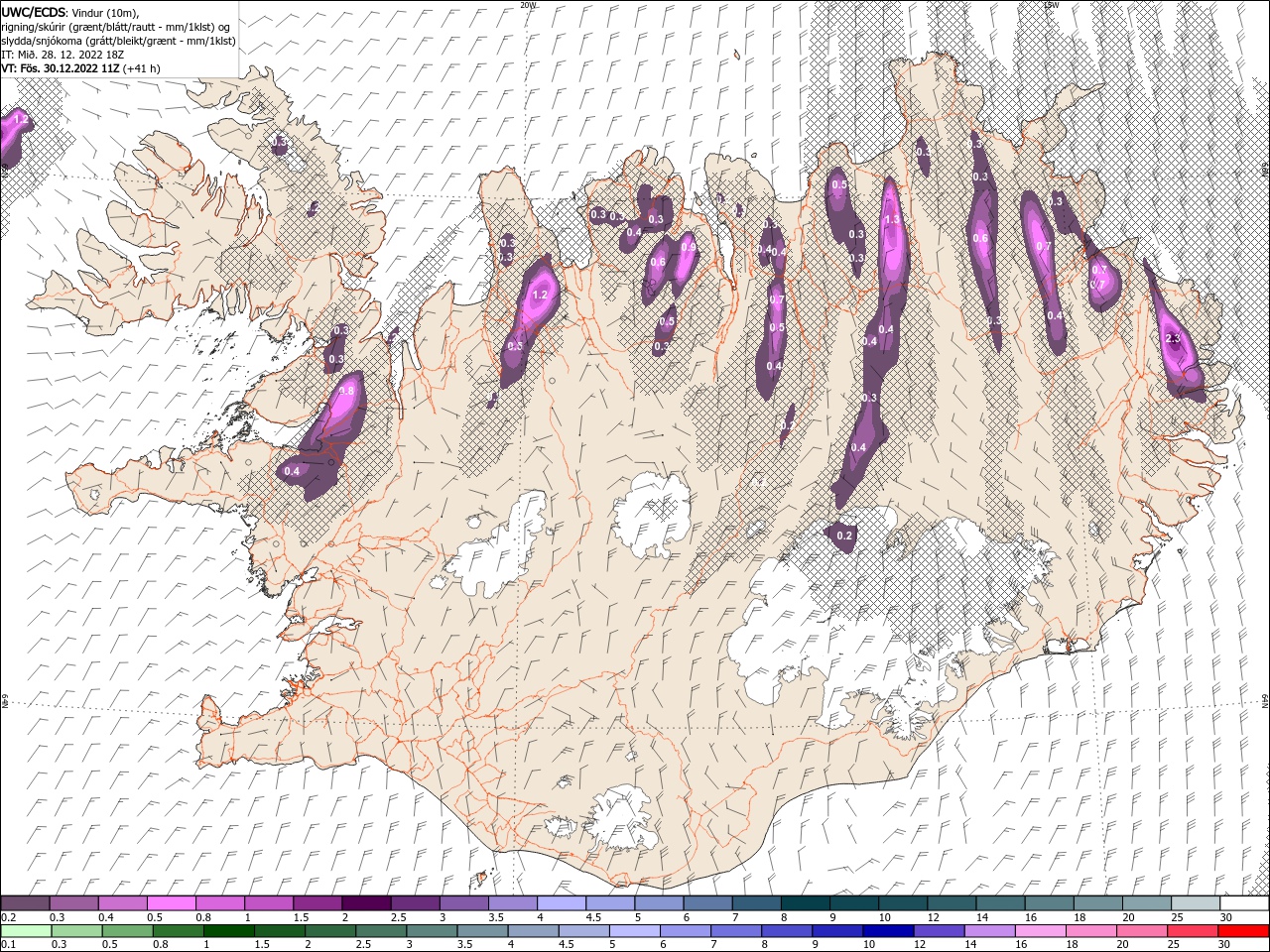Click the 12 label under the lower legend
The width and height of the screenshot is (1270, 952).
[x=920, y=944]
